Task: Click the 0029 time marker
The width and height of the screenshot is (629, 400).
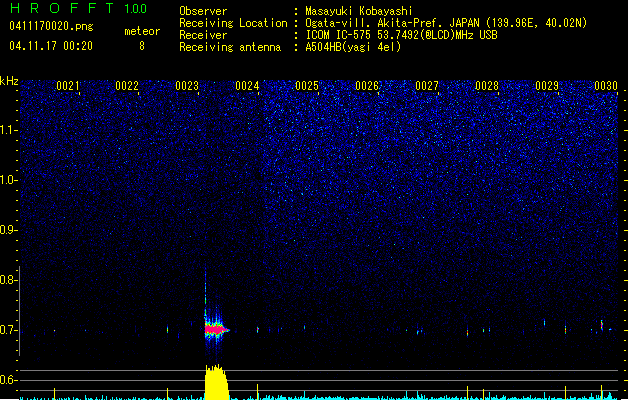Action: (x=547, y=86)
